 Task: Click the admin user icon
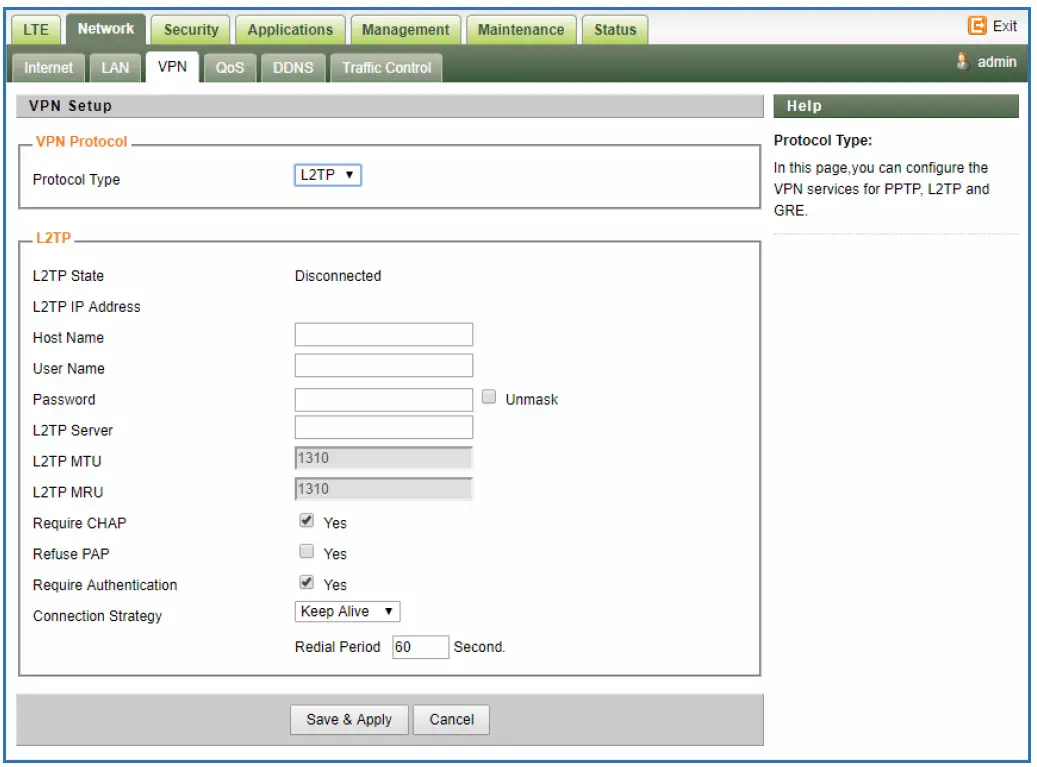pos(963,62)
